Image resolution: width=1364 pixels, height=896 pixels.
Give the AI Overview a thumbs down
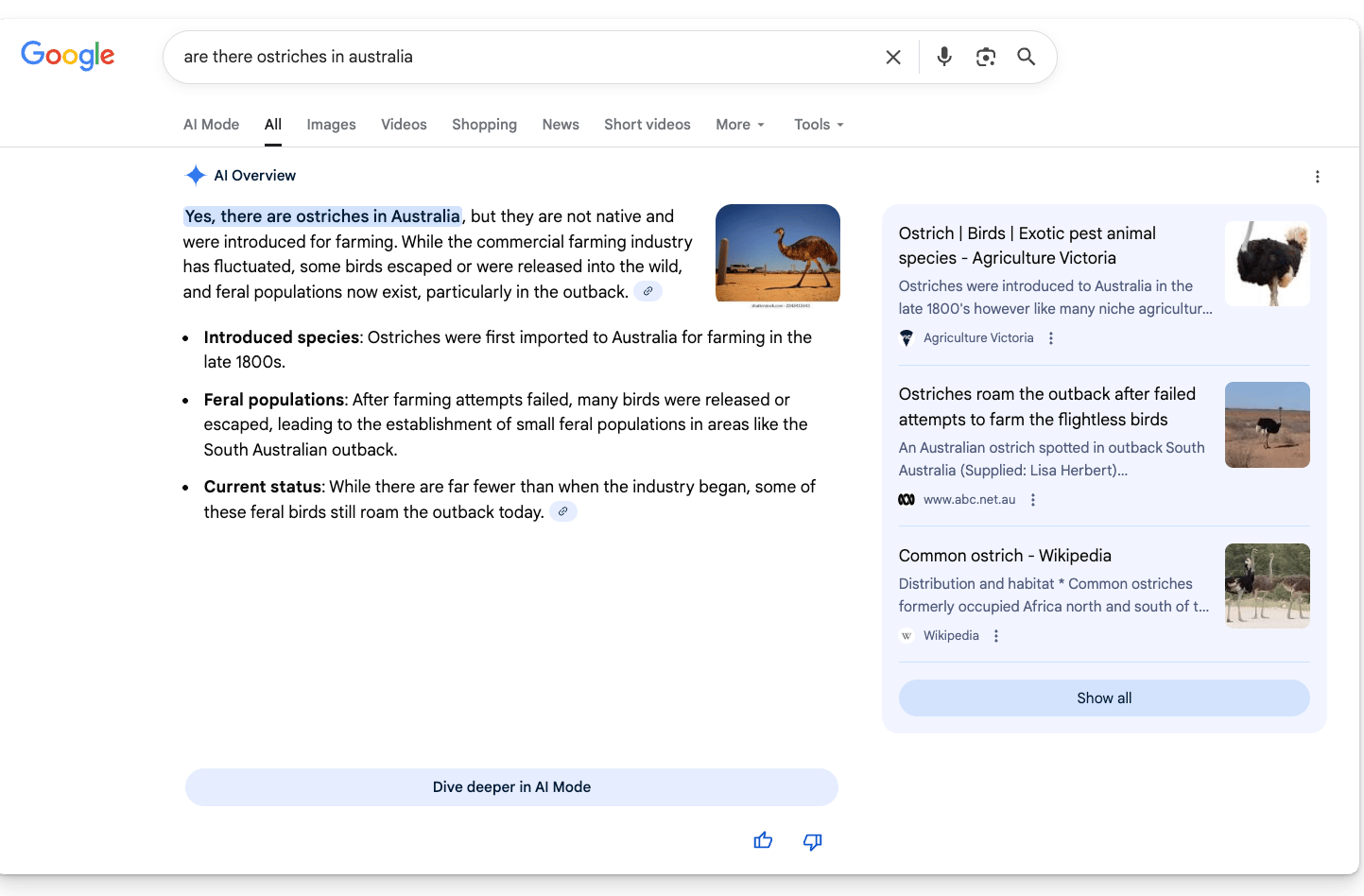(x=813, y=840)
